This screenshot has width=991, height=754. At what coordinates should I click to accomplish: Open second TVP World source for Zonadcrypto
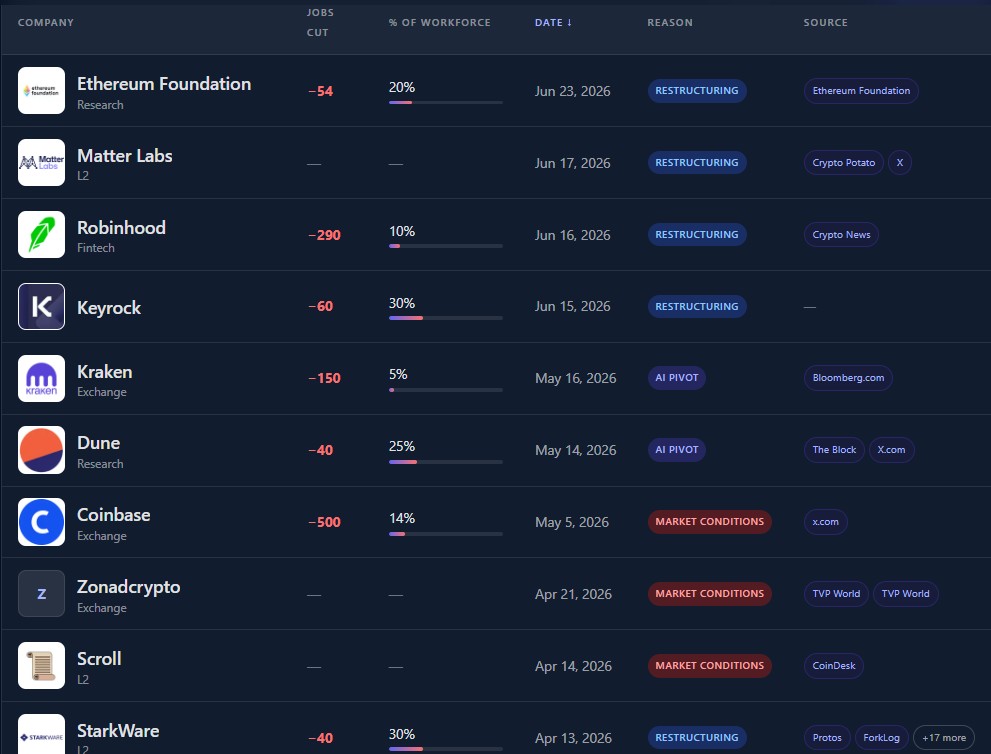point(905,594)
